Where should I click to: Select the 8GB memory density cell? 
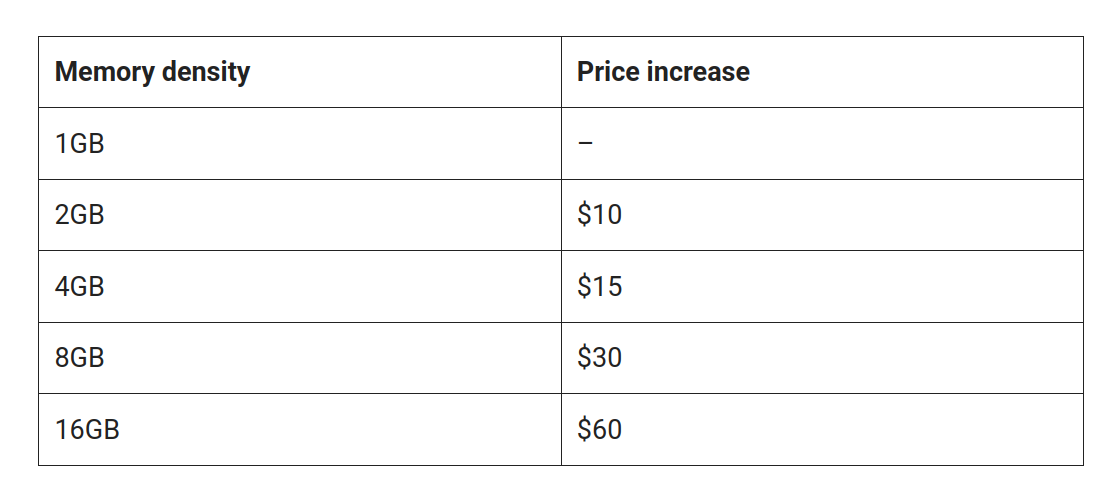click(x=80, y=358)
